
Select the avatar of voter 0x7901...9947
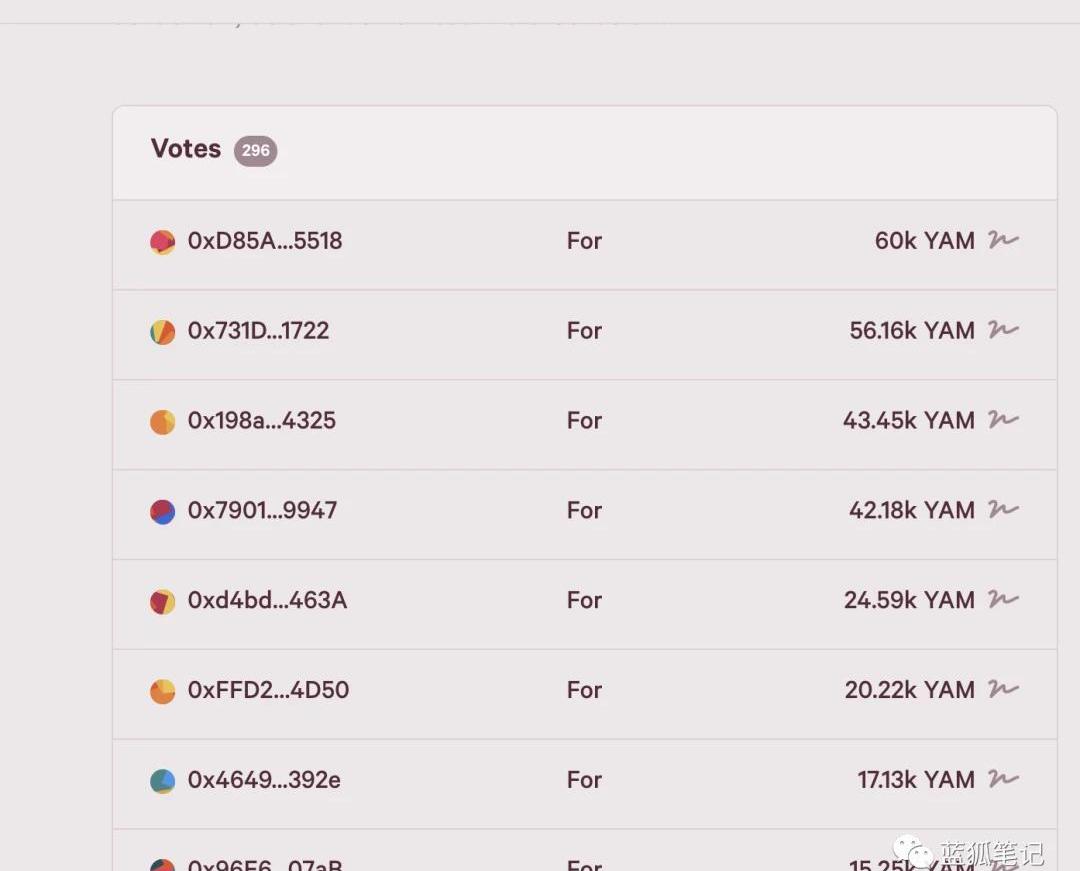[163, 512]
